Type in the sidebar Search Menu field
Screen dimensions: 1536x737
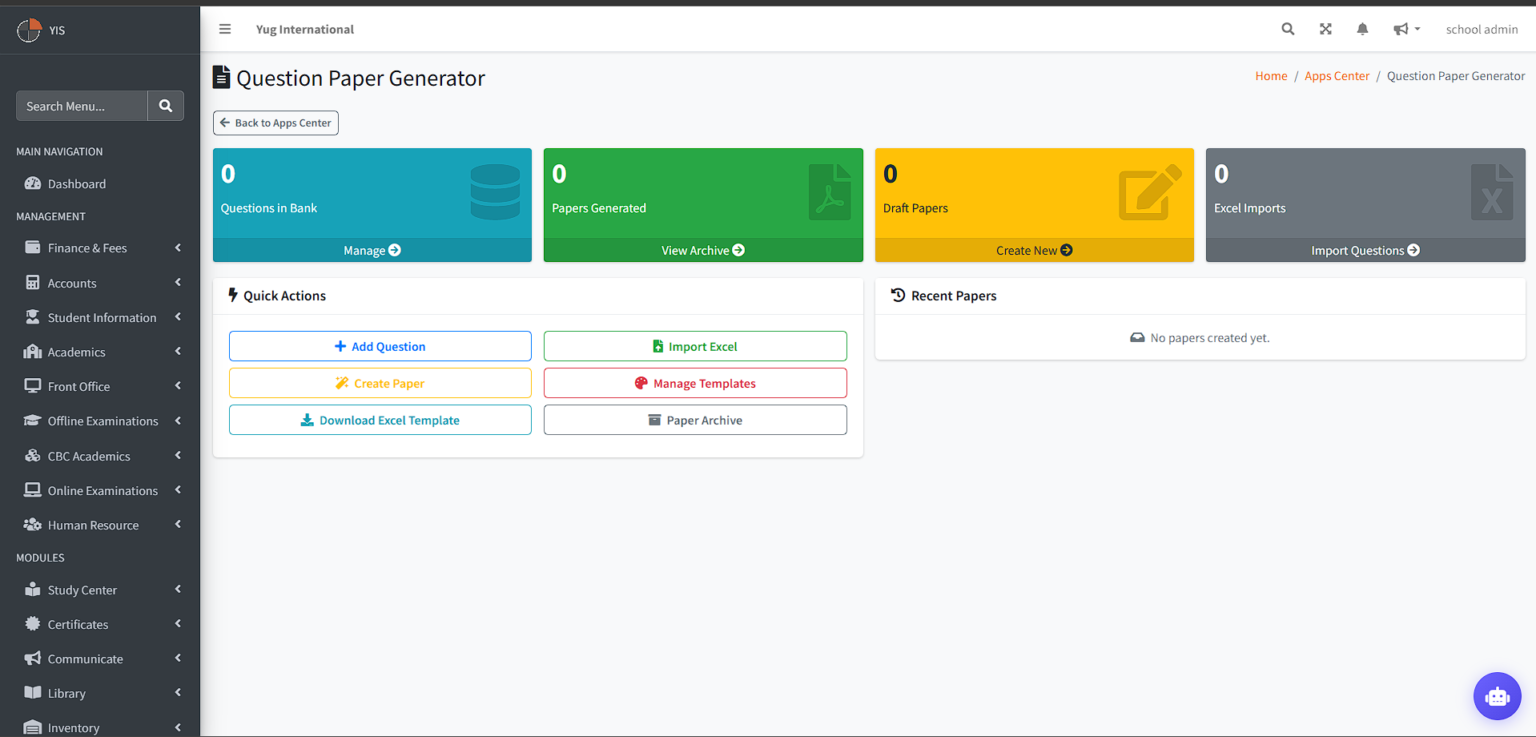(x=81, y=105)
